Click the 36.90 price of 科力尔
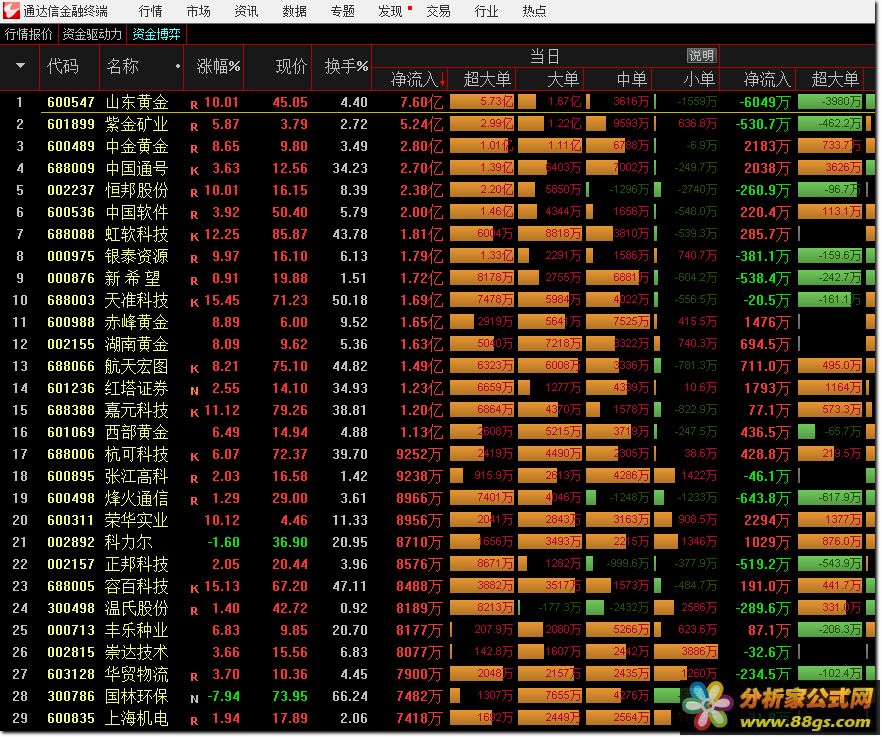882x737 pixels. pyautogui.click(x=290, y=542)
